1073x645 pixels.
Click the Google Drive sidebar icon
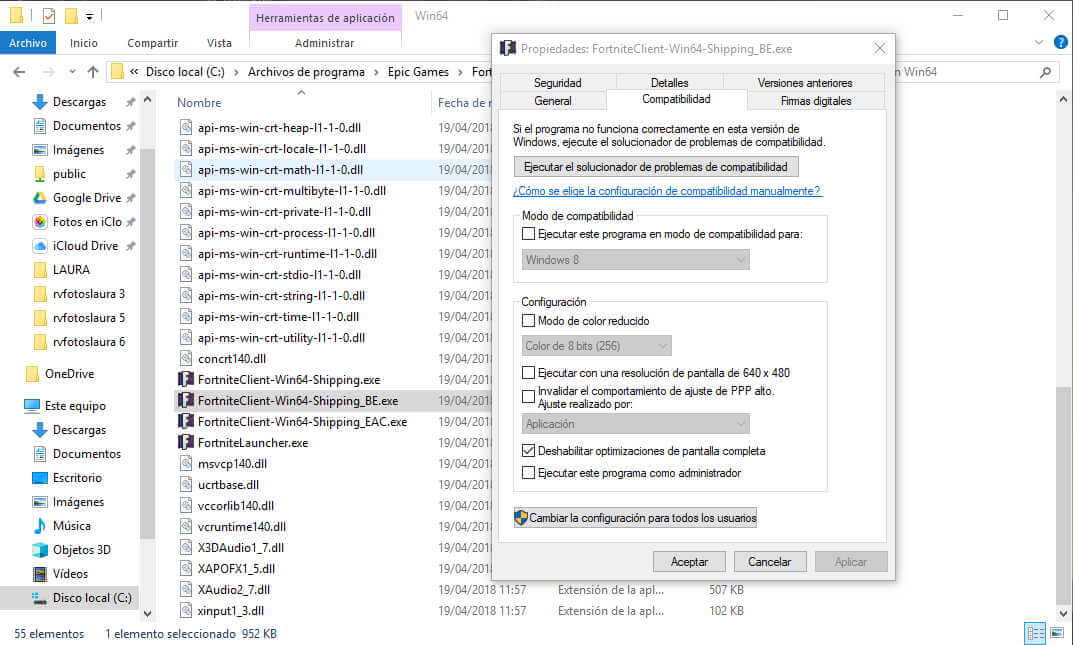tap(40, 198)
